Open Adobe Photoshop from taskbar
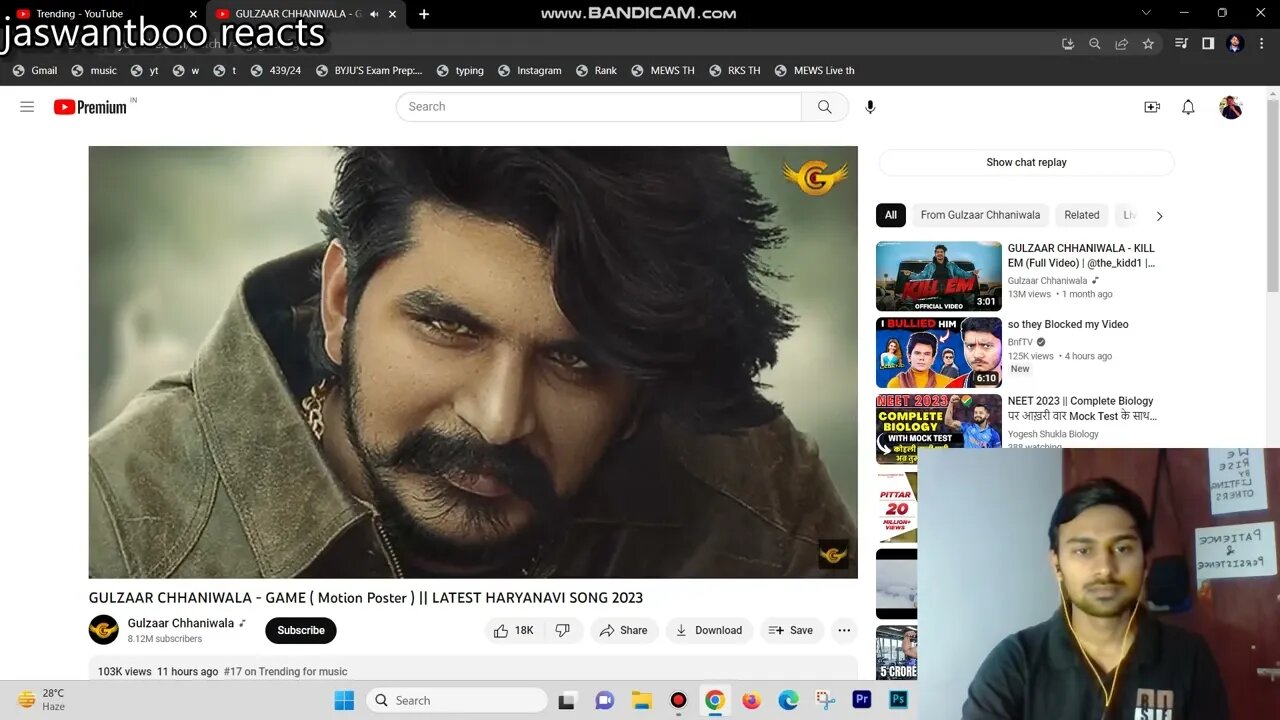 tap(899, 700)
